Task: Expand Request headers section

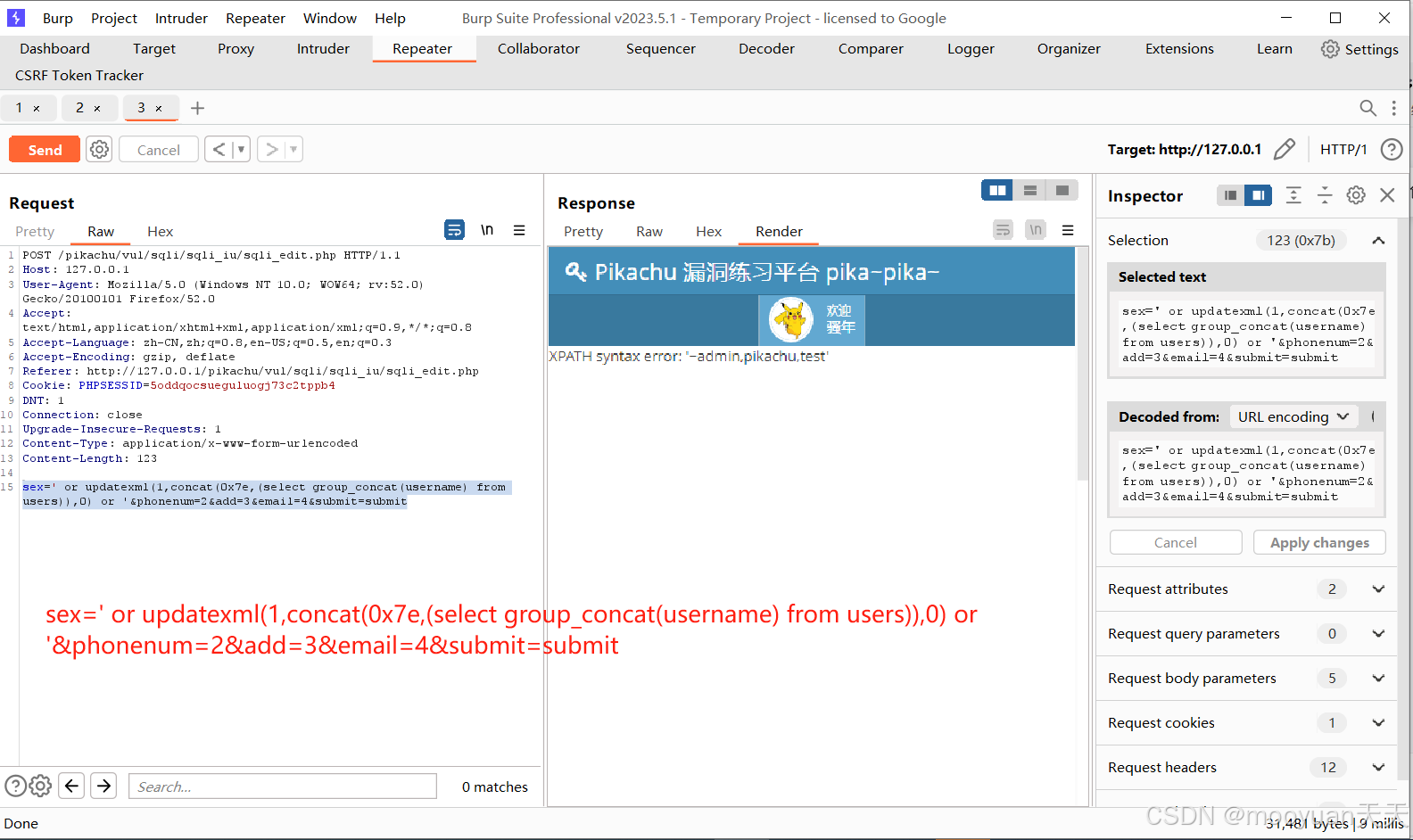Action: point(1378,767)
